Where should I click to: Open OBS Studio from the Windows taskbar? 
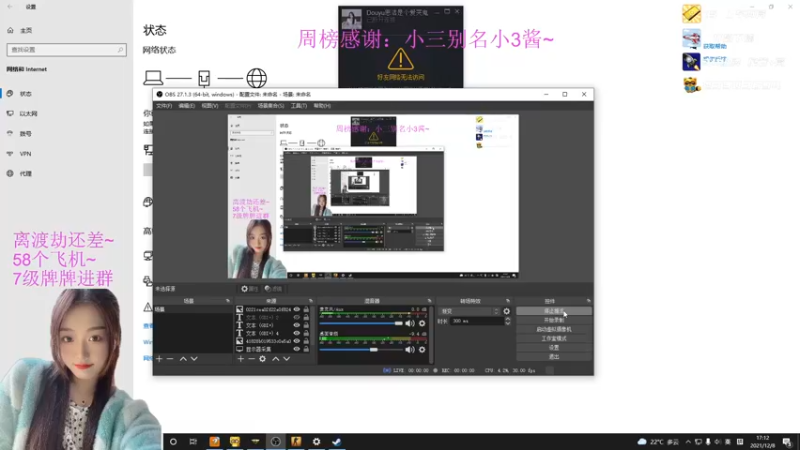[x=276, y=441]
